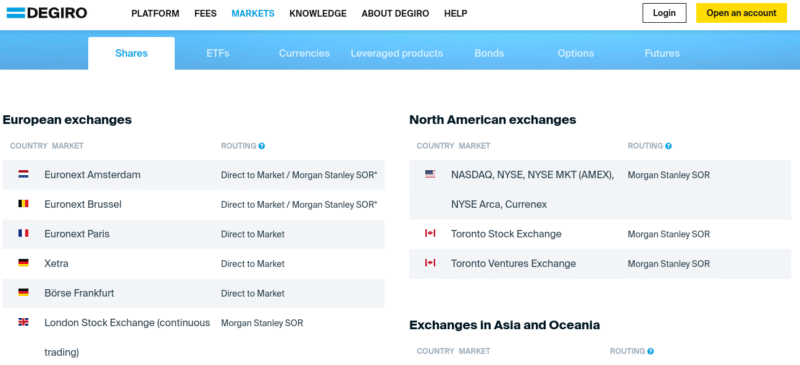The width and height of the screenshot is (800, 365).
Task: Click the Xetra market name
Action: (56, 263)
